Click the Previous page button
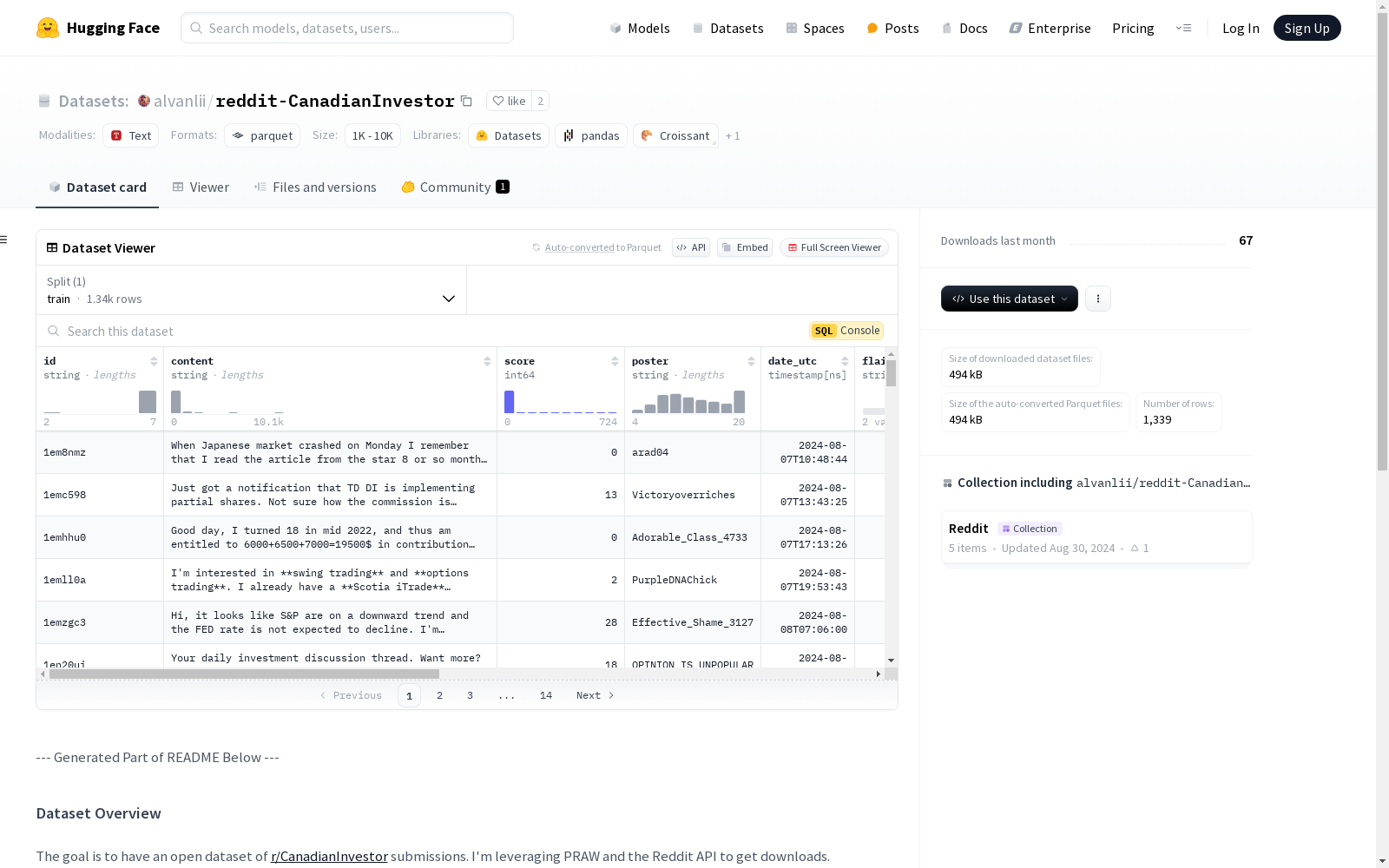This screenshot has height=868, width=1389. tap(351, 695)
